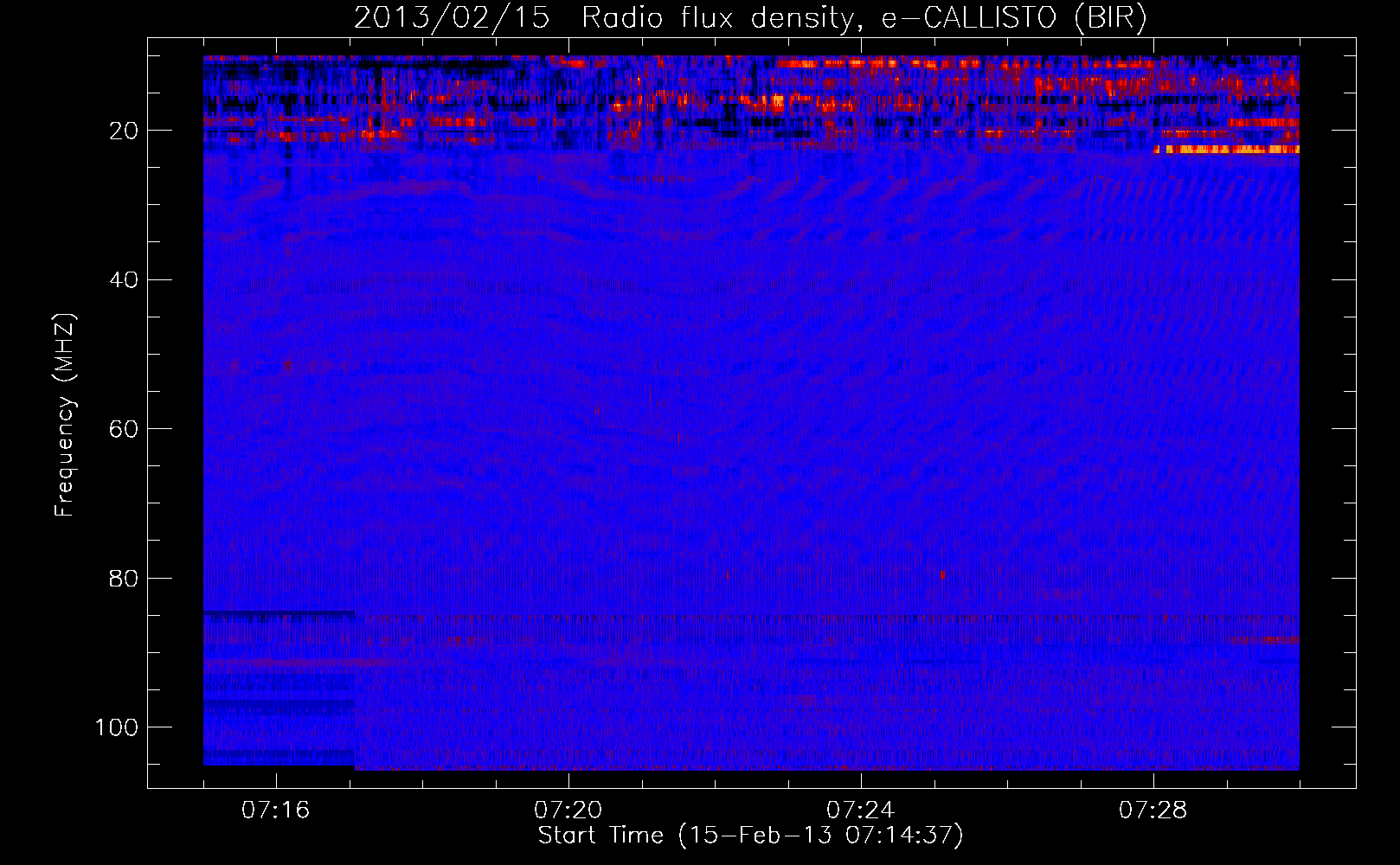Click the red dot near 80 MHz after 07:24
The height and width of the screenshot is (865, 1400).
pyautogui.click(x=942, y=574)
